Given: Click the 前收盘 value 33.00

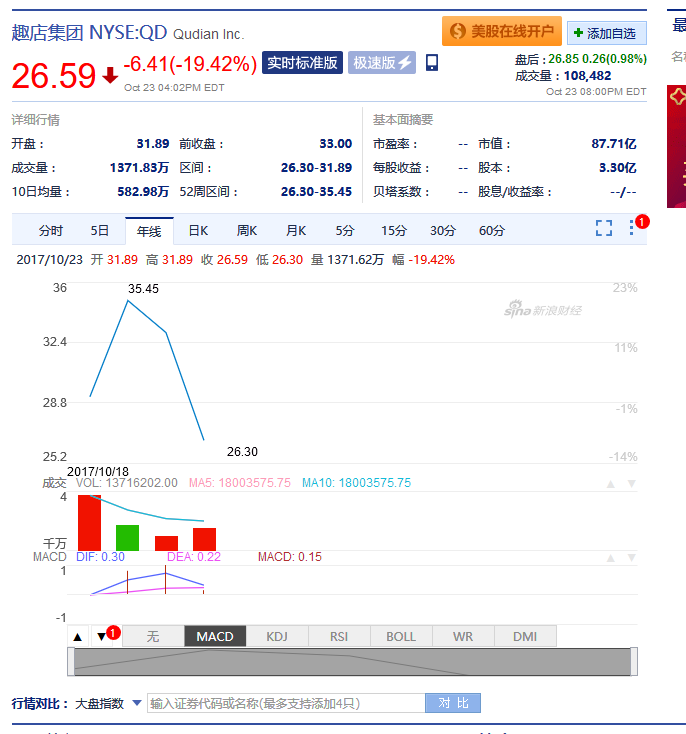Looking at the screenshot, I should click(x=335, y=143).
